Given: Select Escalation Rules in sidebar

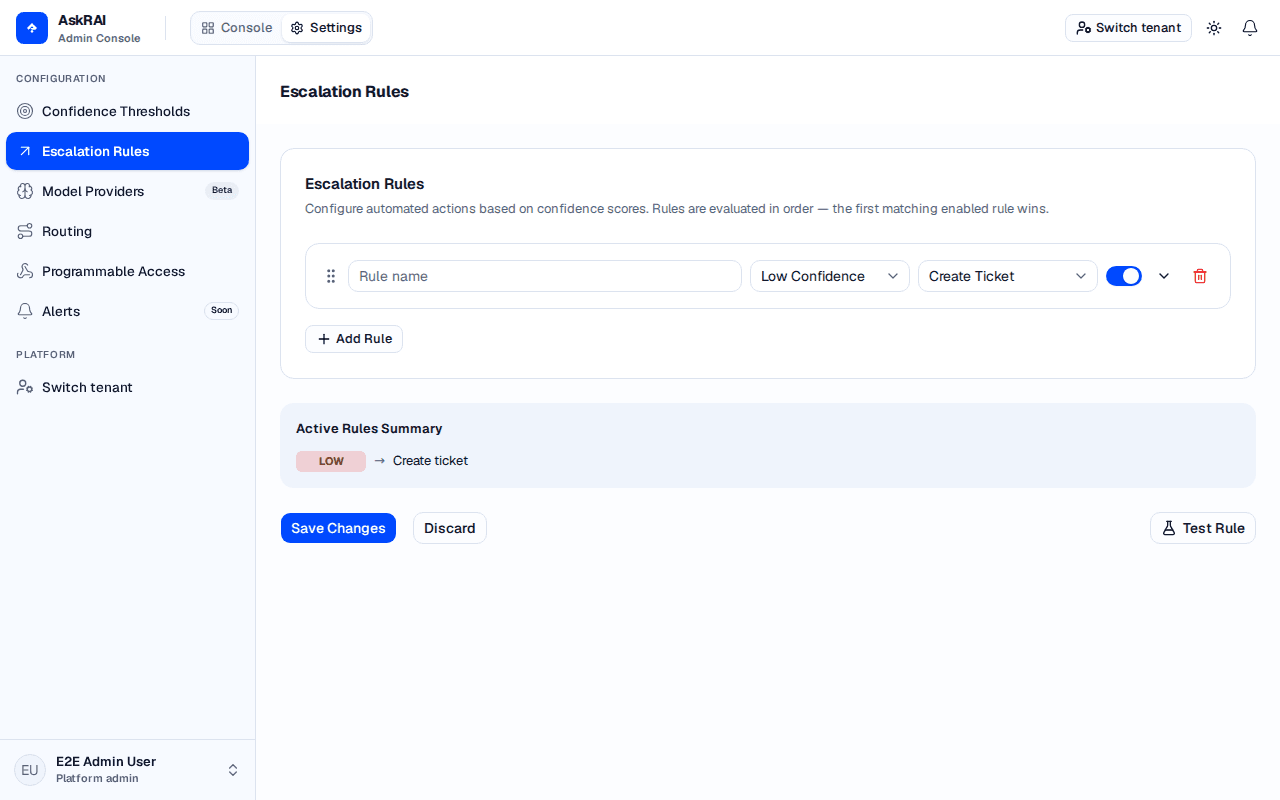Looking at the screenshot, I should coord(127,151).
